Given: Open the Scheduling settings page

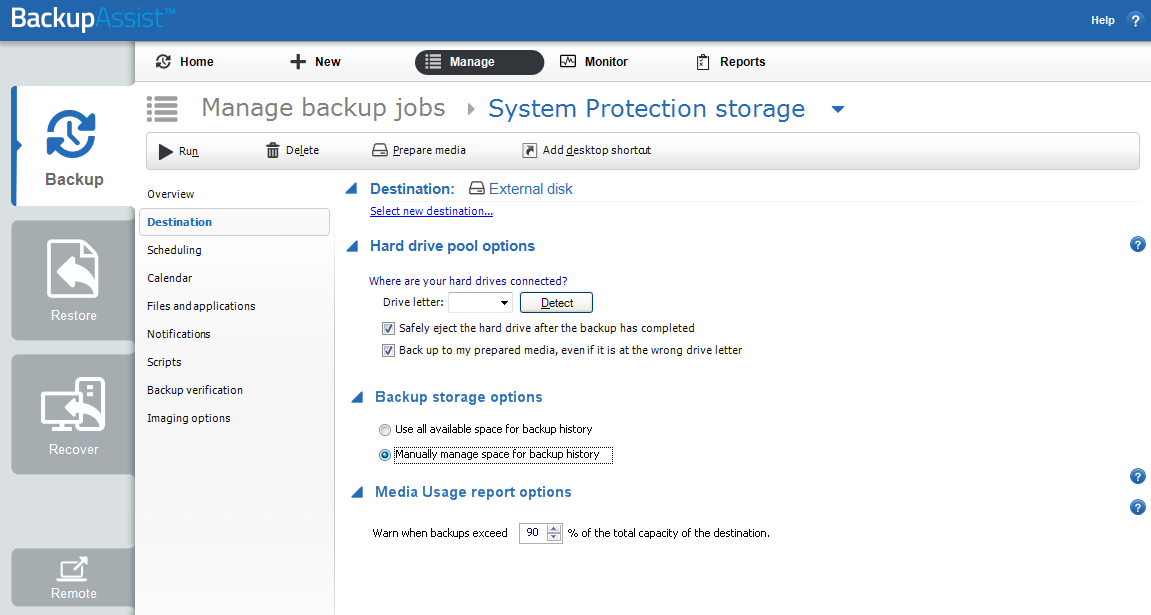Looking at the screenshot, I should 174,250.
